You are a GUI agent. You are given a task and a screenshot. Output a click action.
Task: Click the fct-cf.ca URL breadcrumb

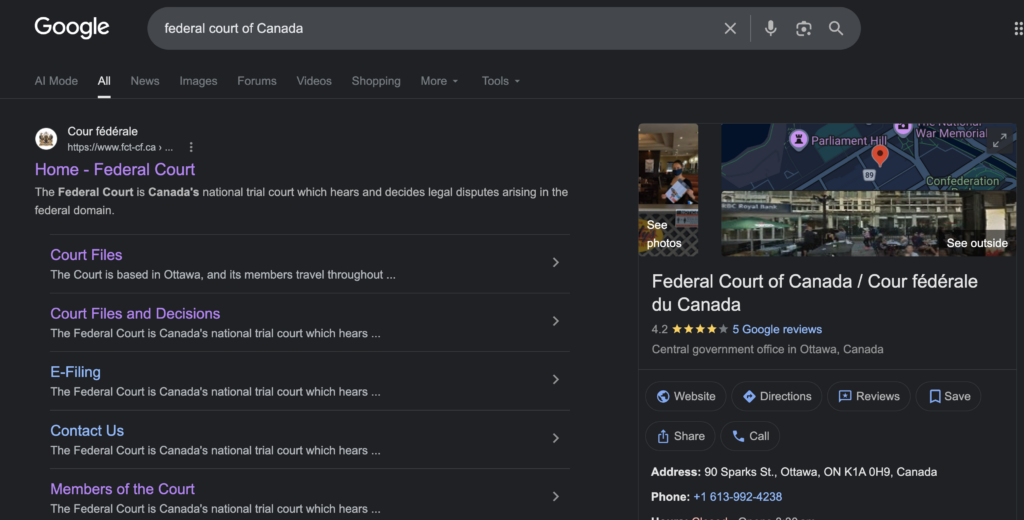coord(120,147)
